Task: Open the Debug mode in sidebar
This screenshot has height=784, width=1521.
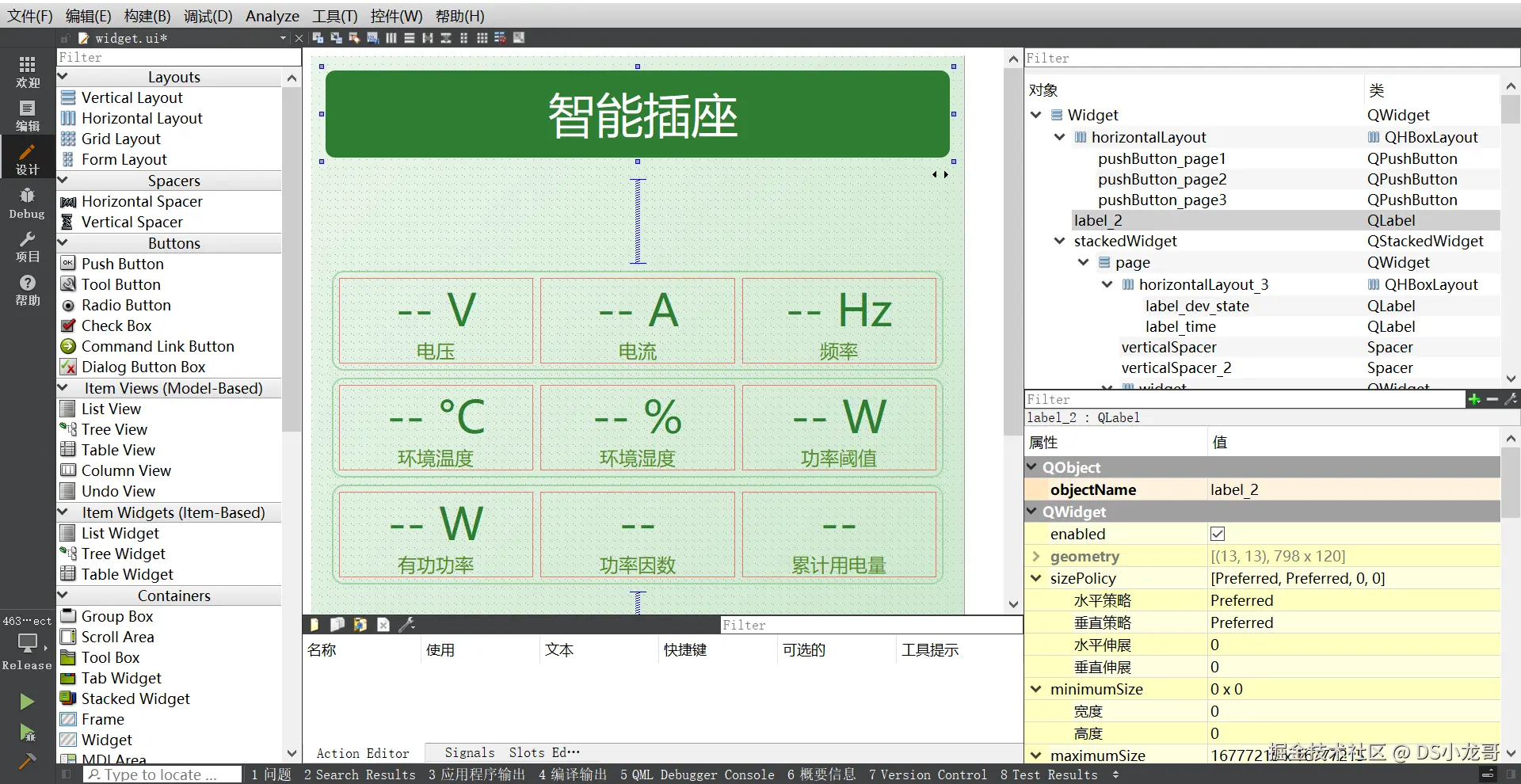Action: 27,203
